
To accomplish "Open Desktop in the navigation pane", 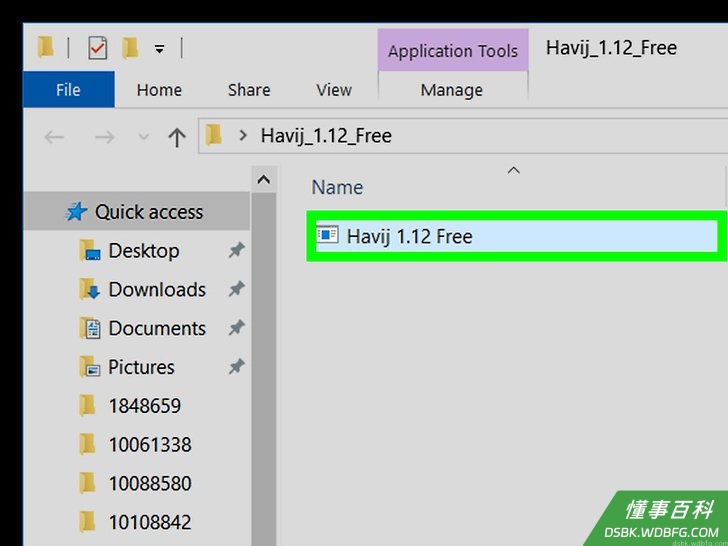I will pyautogui.click(x=143, y=251).
